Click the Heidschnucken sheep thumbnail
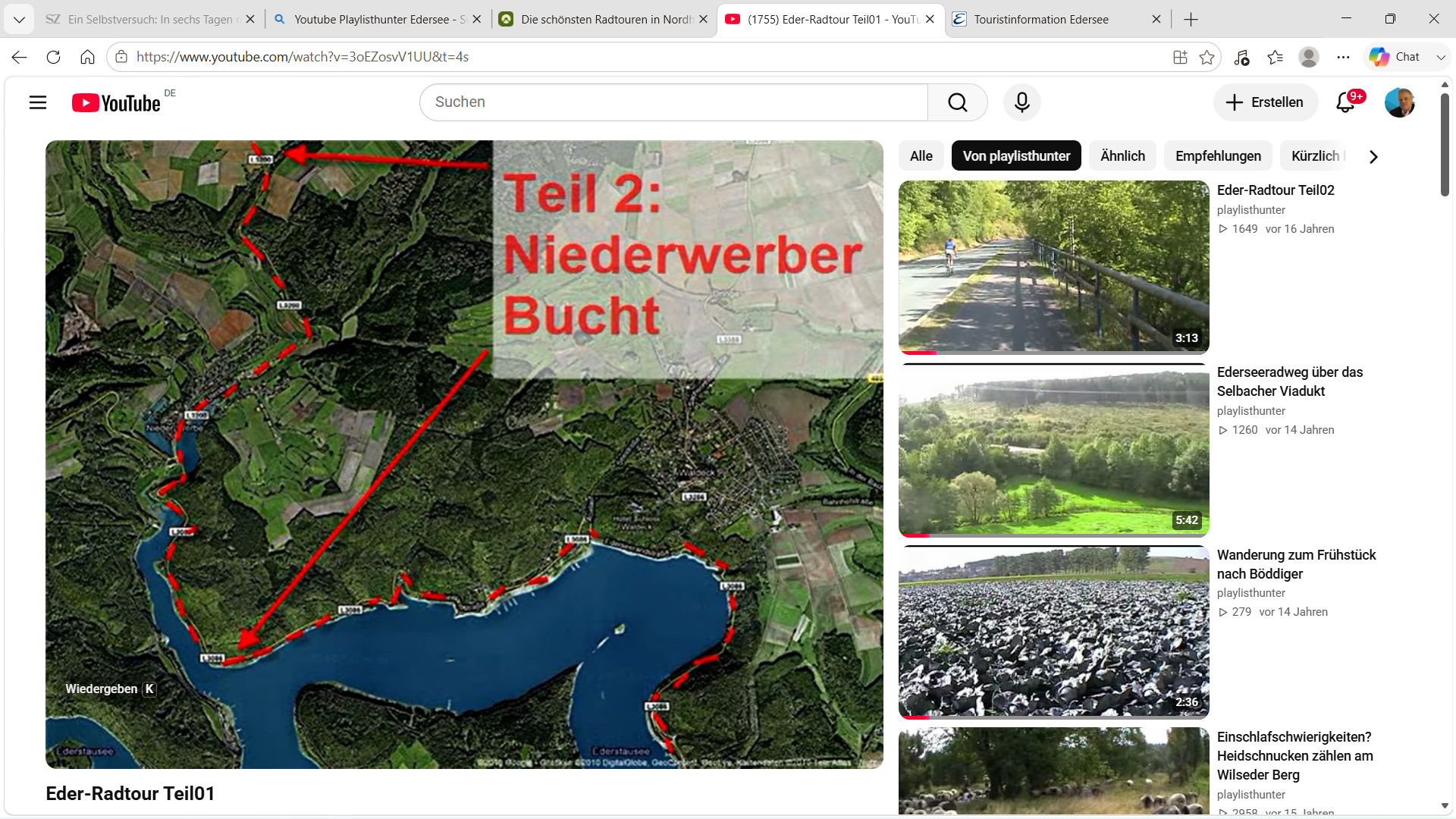The height and width of the screenshot is (819, 1456). tap(1054, 771)
